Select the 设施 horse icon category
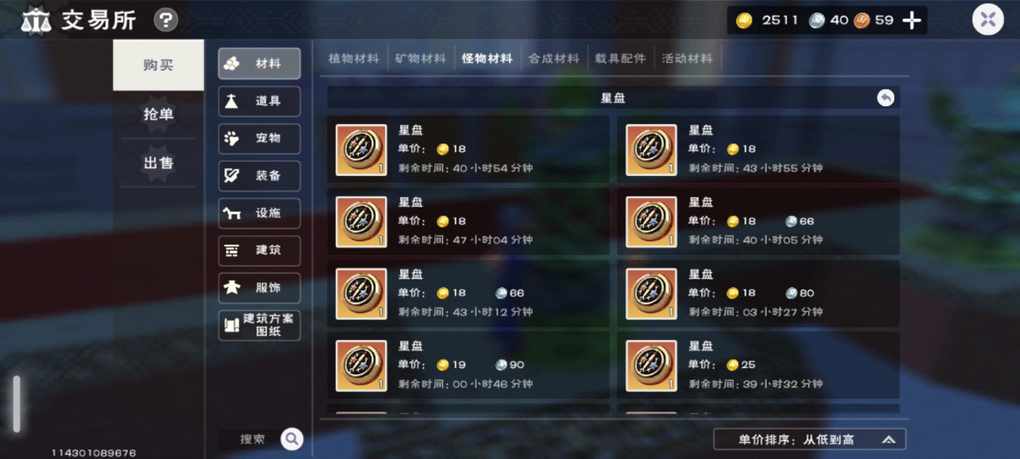The height and width of the screenshot is (459, 1020). click(260, 213)
